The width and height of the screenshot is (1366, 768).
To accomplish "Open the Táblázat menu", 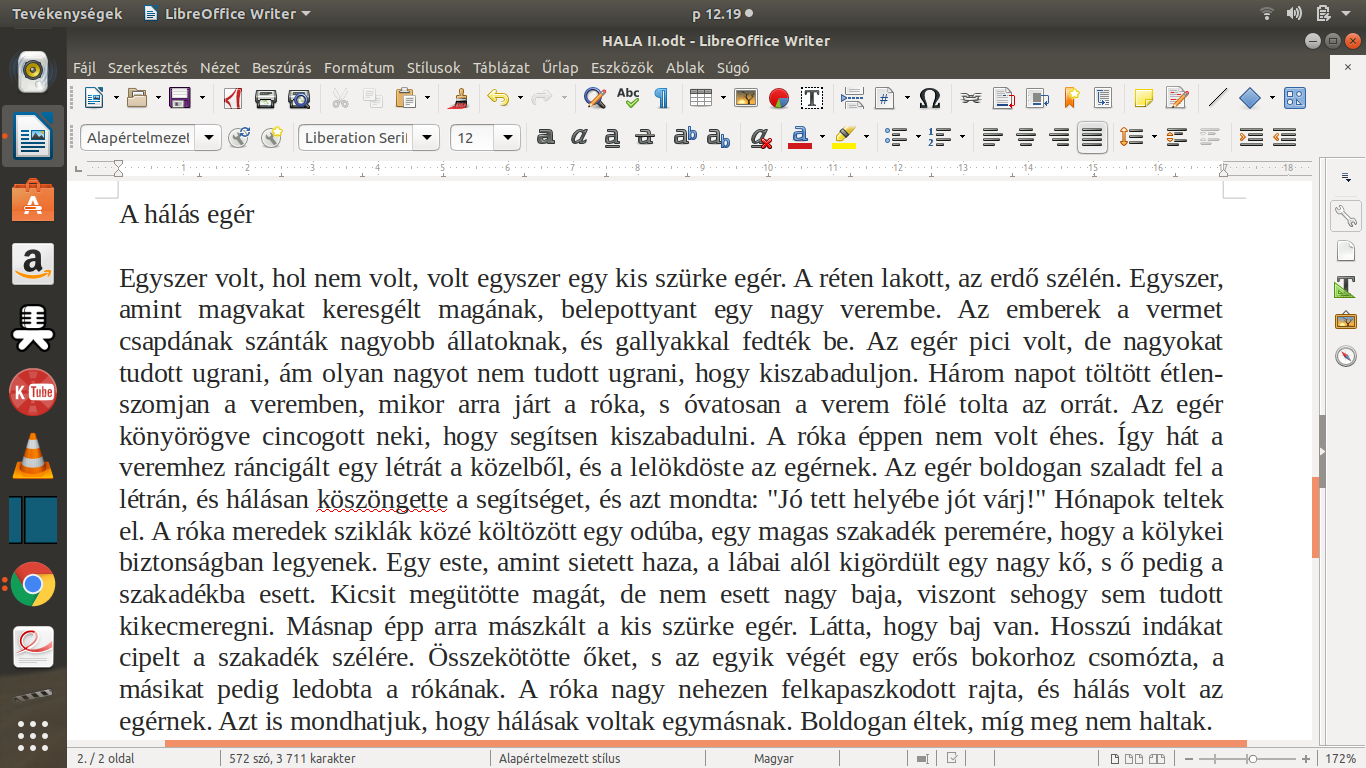I will click(x=501, y=68).
